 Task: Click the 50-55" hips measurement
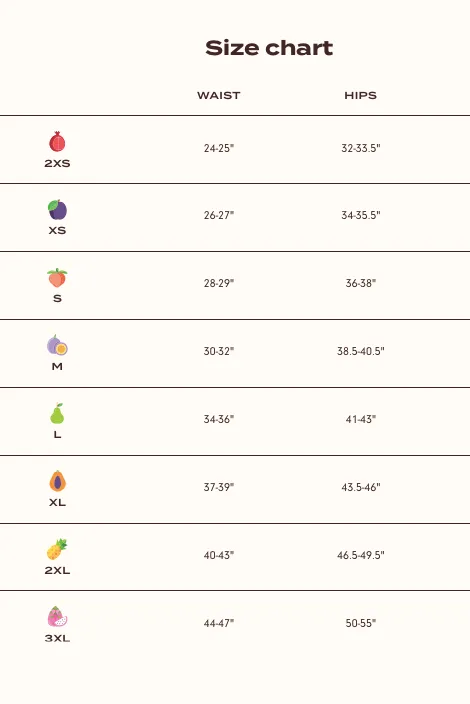coord(361,623)
